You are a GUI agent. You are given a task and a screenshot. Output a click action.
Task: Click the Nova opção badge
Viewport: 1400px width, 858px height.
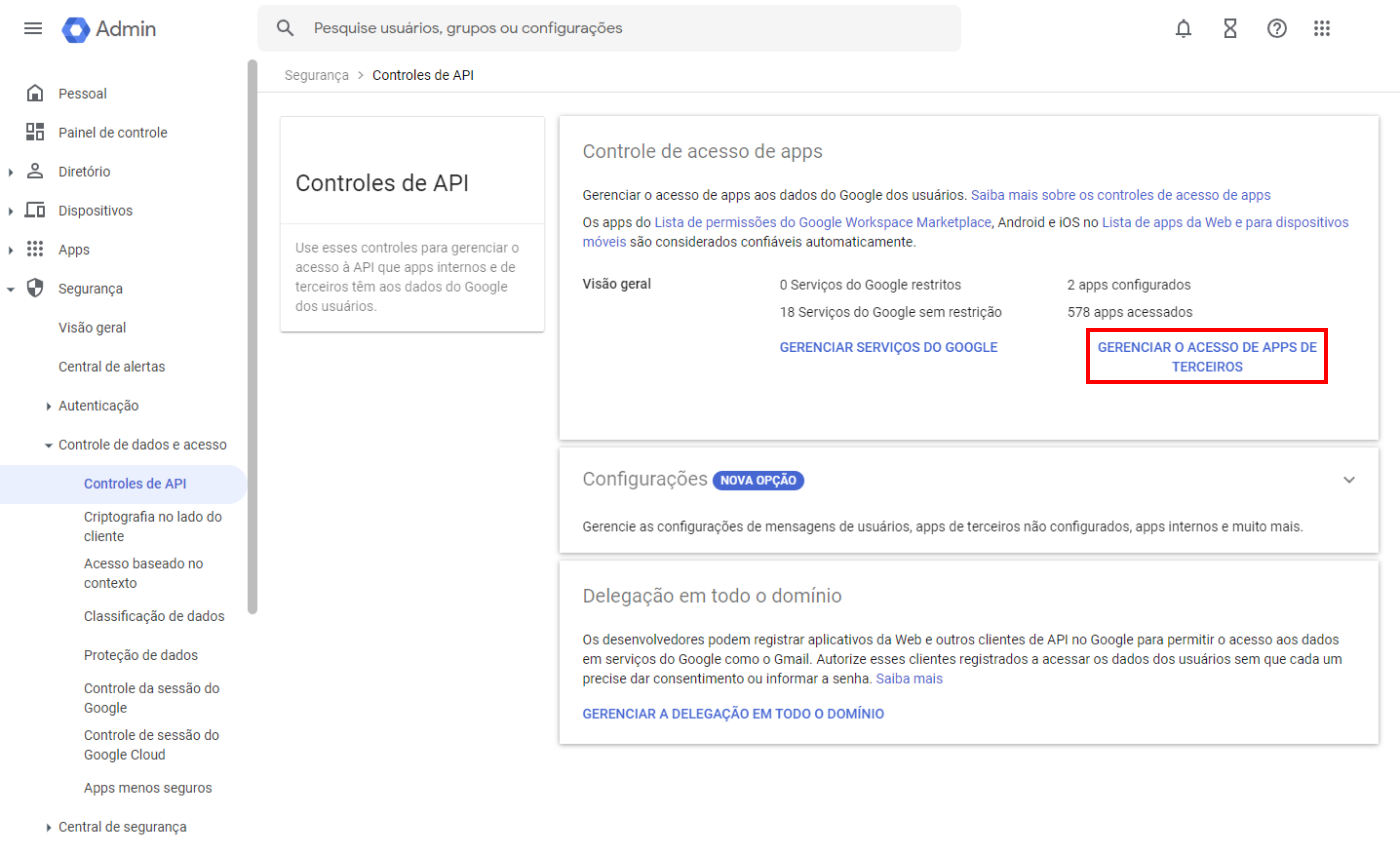(758, 480)
